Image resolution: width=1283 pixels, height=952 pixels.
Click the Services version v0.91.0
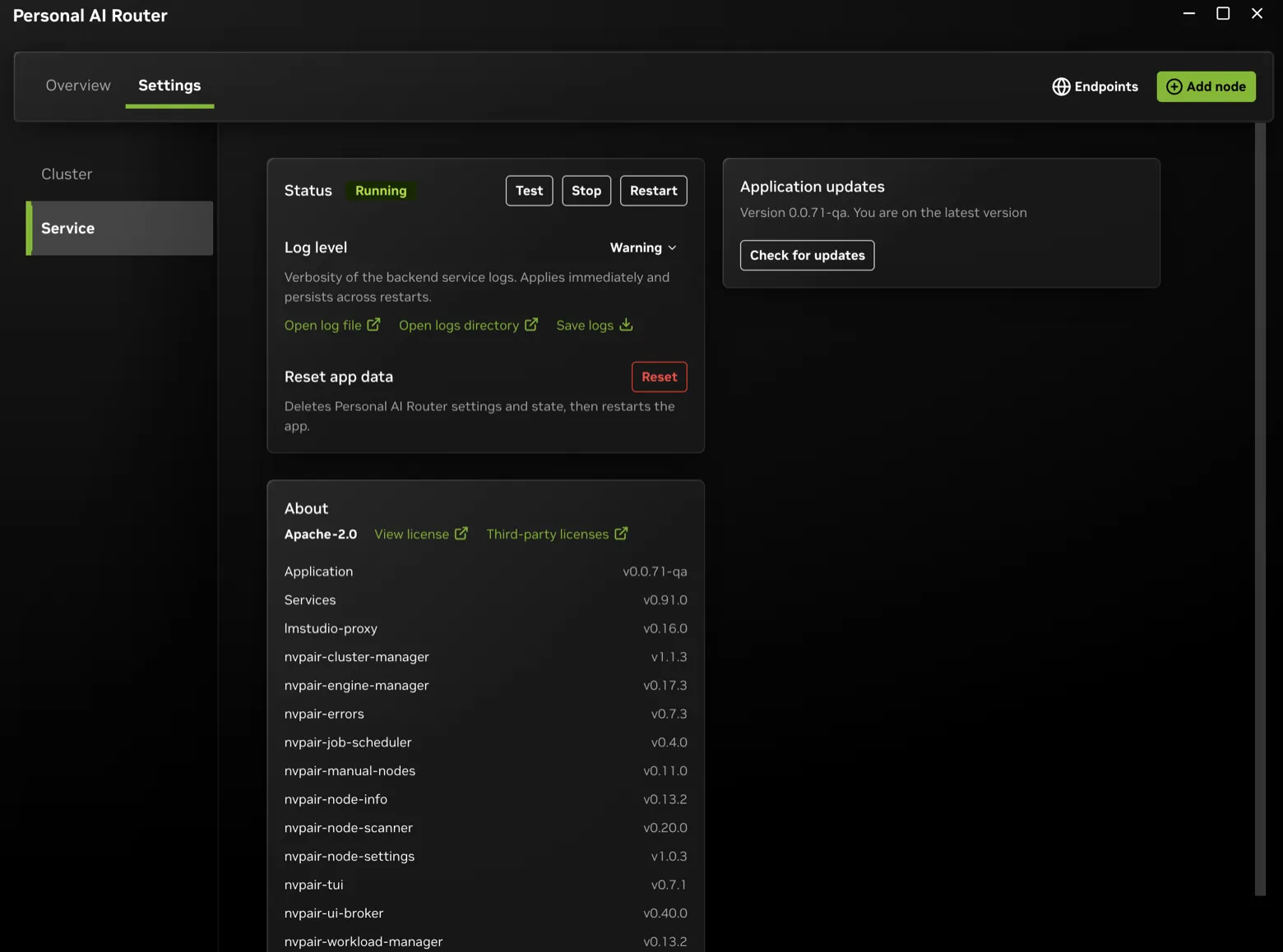665,600
